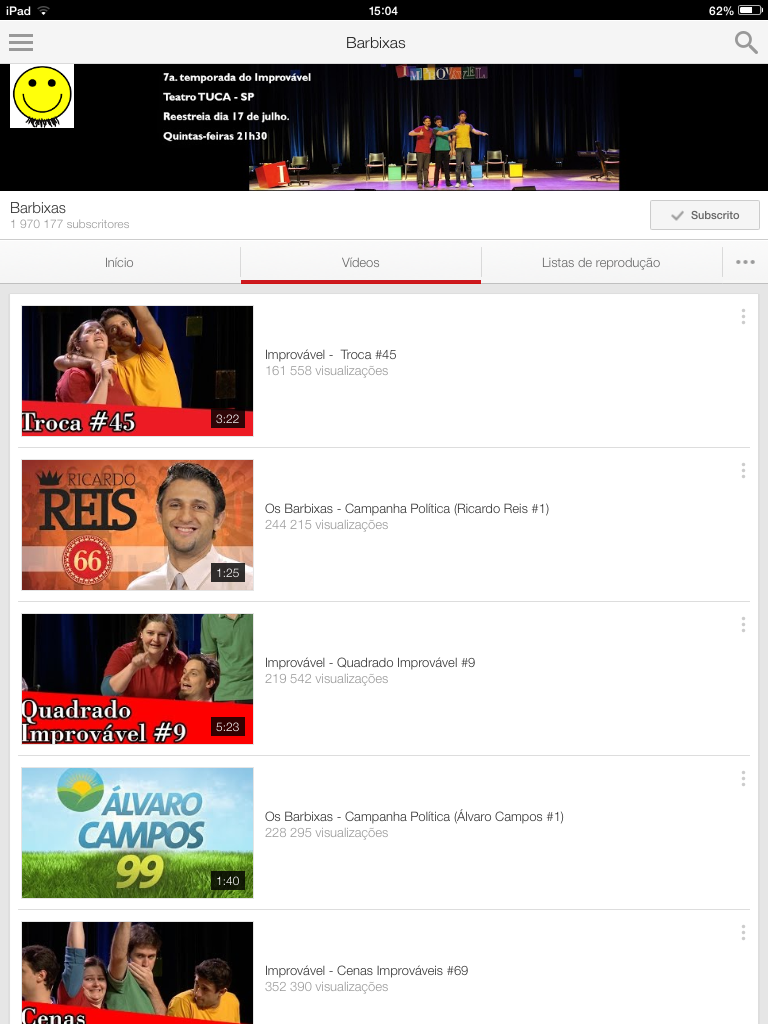The height and width of the screenshot is (1024, 768).
Task: Tap the Improvável stage channel banner
Action: pyautogui.click(x=384, y=127)
